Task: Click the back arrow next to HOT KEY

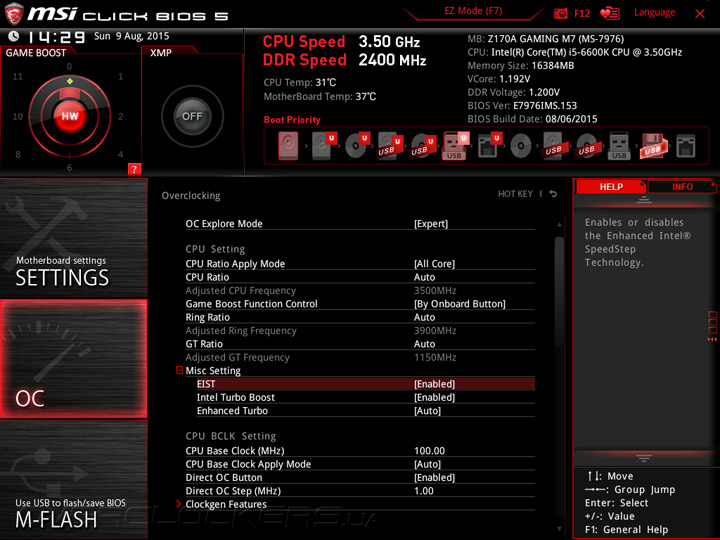Action: 553,194
